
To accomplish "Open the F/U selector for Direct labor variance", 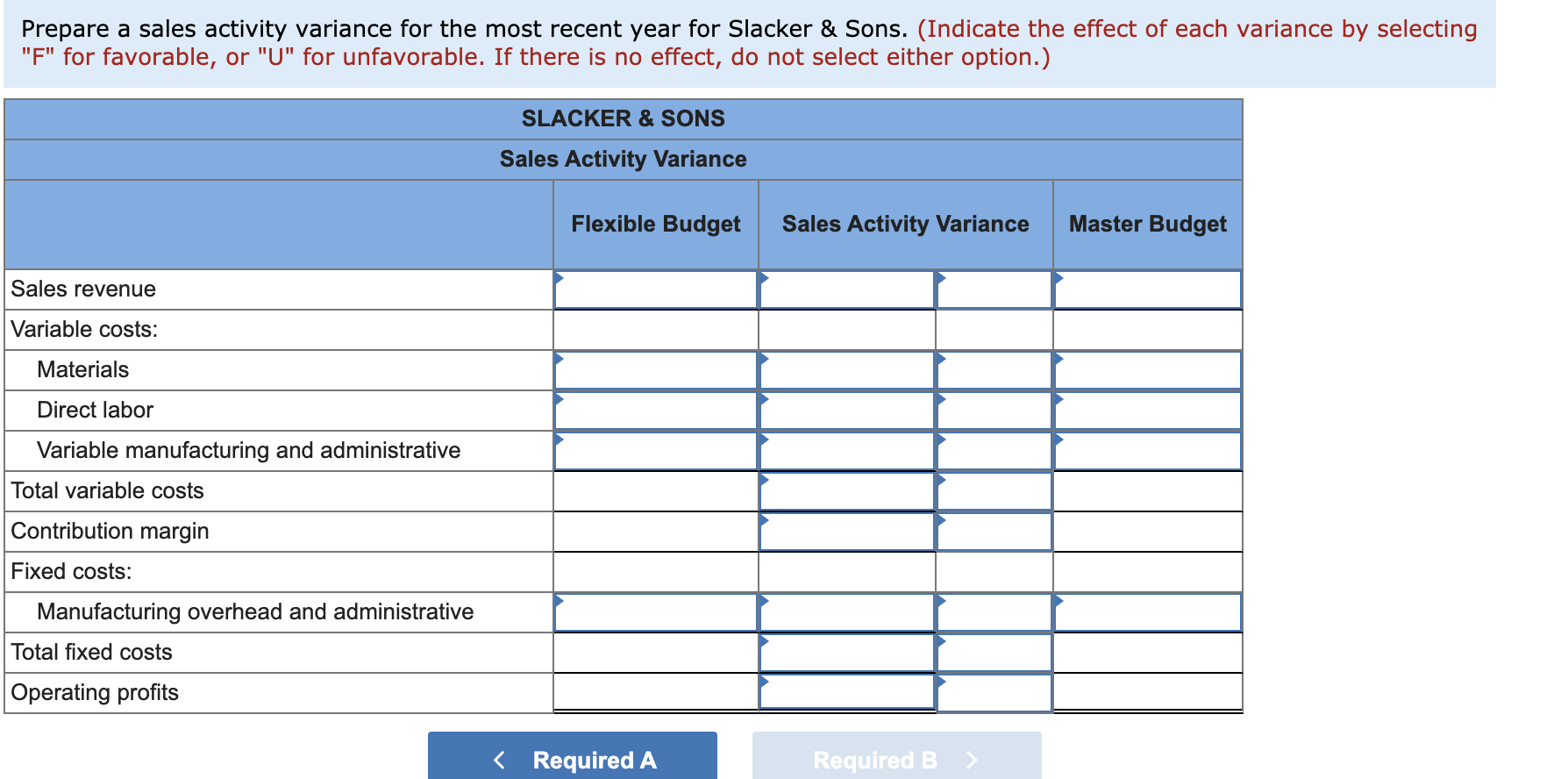I will pos(991,410).
